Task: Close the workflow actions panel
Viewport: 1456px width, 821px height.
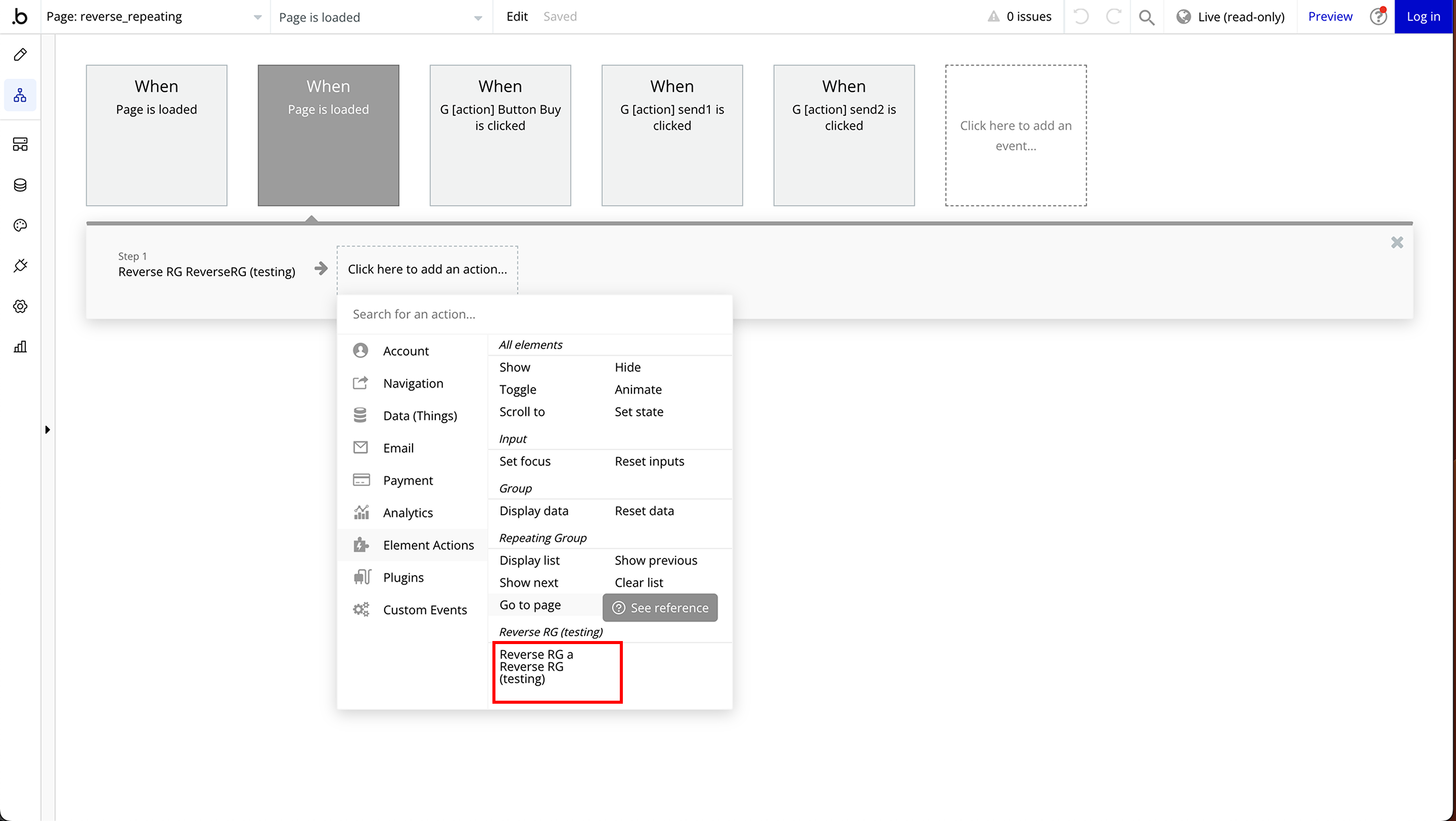Action: [1397, 242]
